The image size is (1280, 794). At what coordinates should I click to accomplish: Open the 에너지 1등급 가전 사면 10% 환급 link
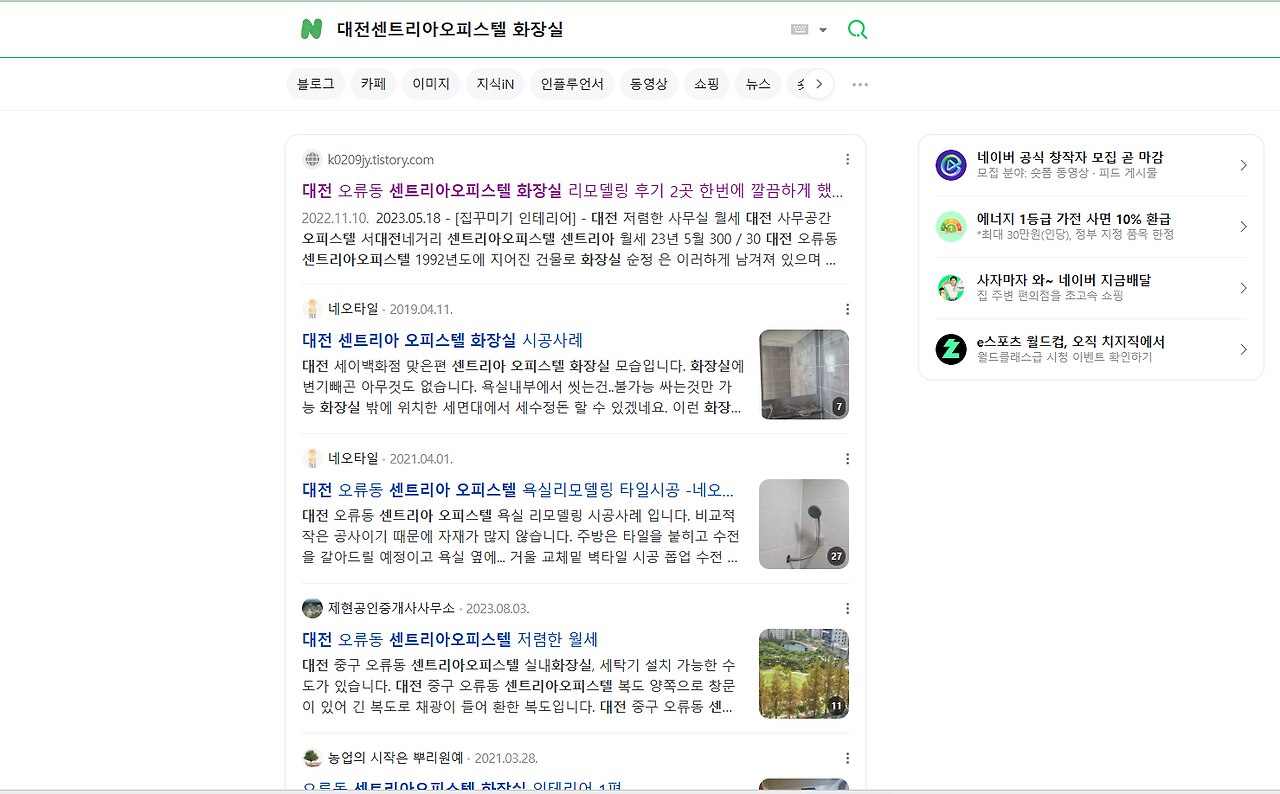click(x=1074, y=219)
